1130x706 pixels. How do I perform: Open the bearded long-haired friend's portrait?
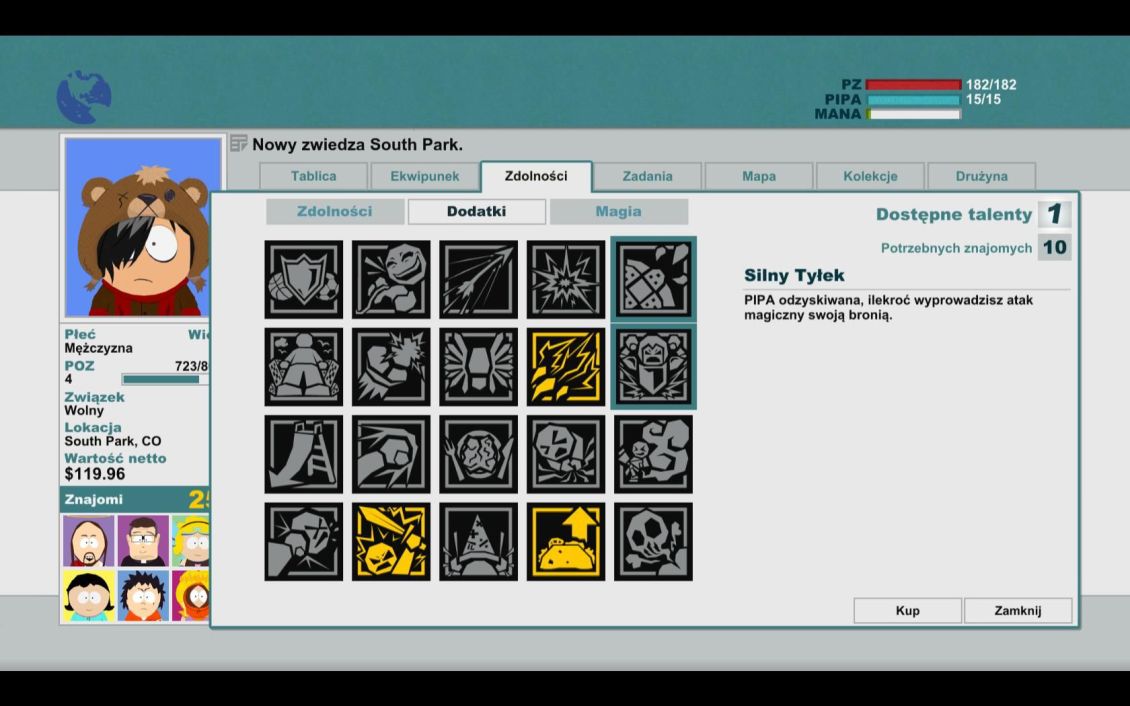(89, 541)
